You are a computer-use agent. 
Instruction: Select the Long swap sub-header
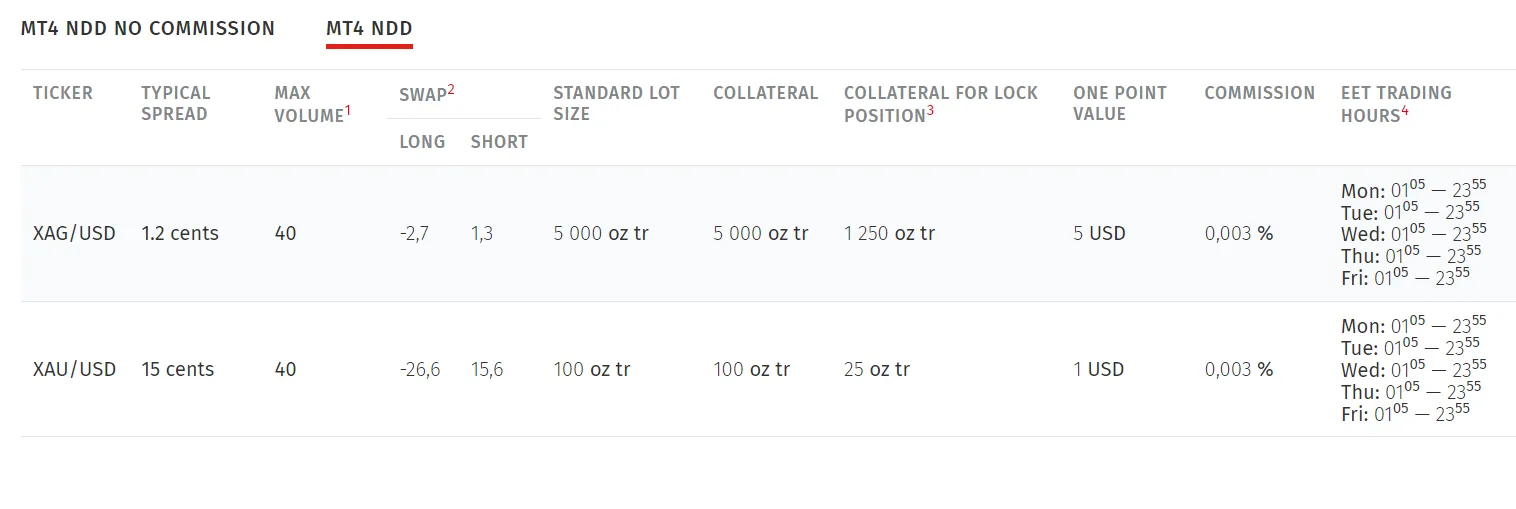point(422,142)
